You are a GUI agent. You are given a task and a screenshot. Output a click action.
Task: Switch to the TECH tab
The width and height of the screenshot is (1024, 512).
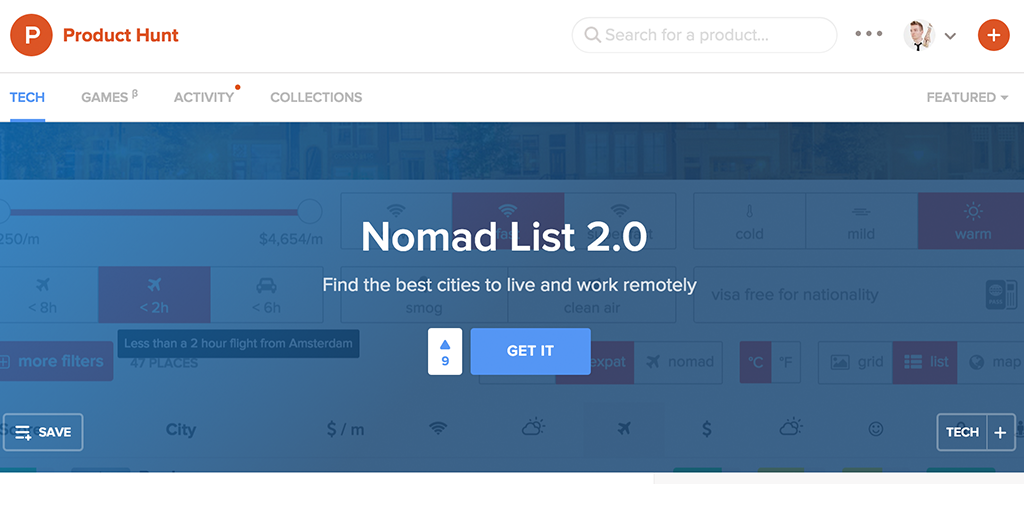point(27,97)
